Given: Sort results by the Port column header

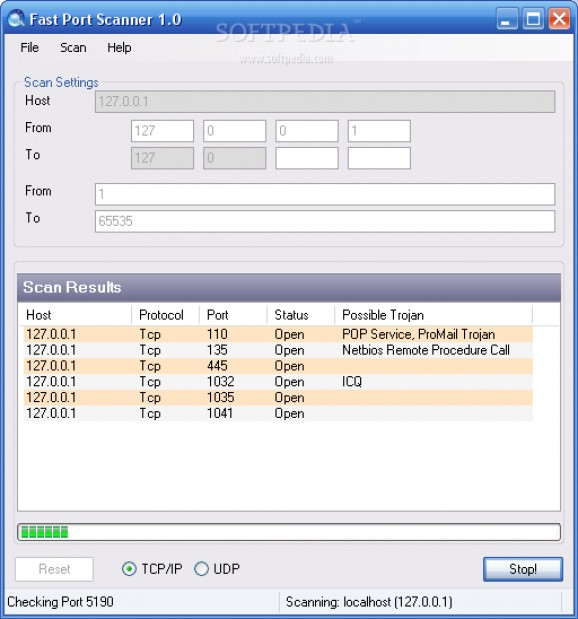Looking at the screenshot, I should [x=233, y=315].
